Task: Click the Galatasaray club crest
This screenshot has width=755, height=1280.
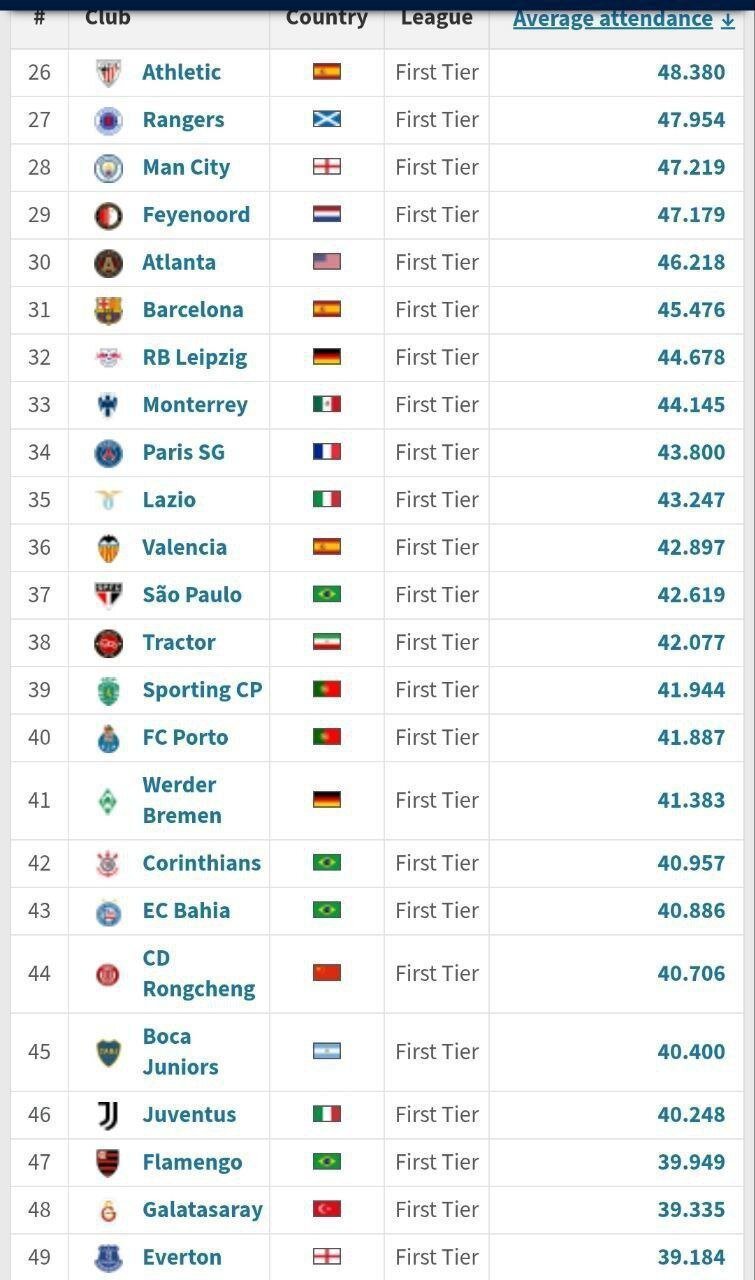Action: click(108, 1210)
